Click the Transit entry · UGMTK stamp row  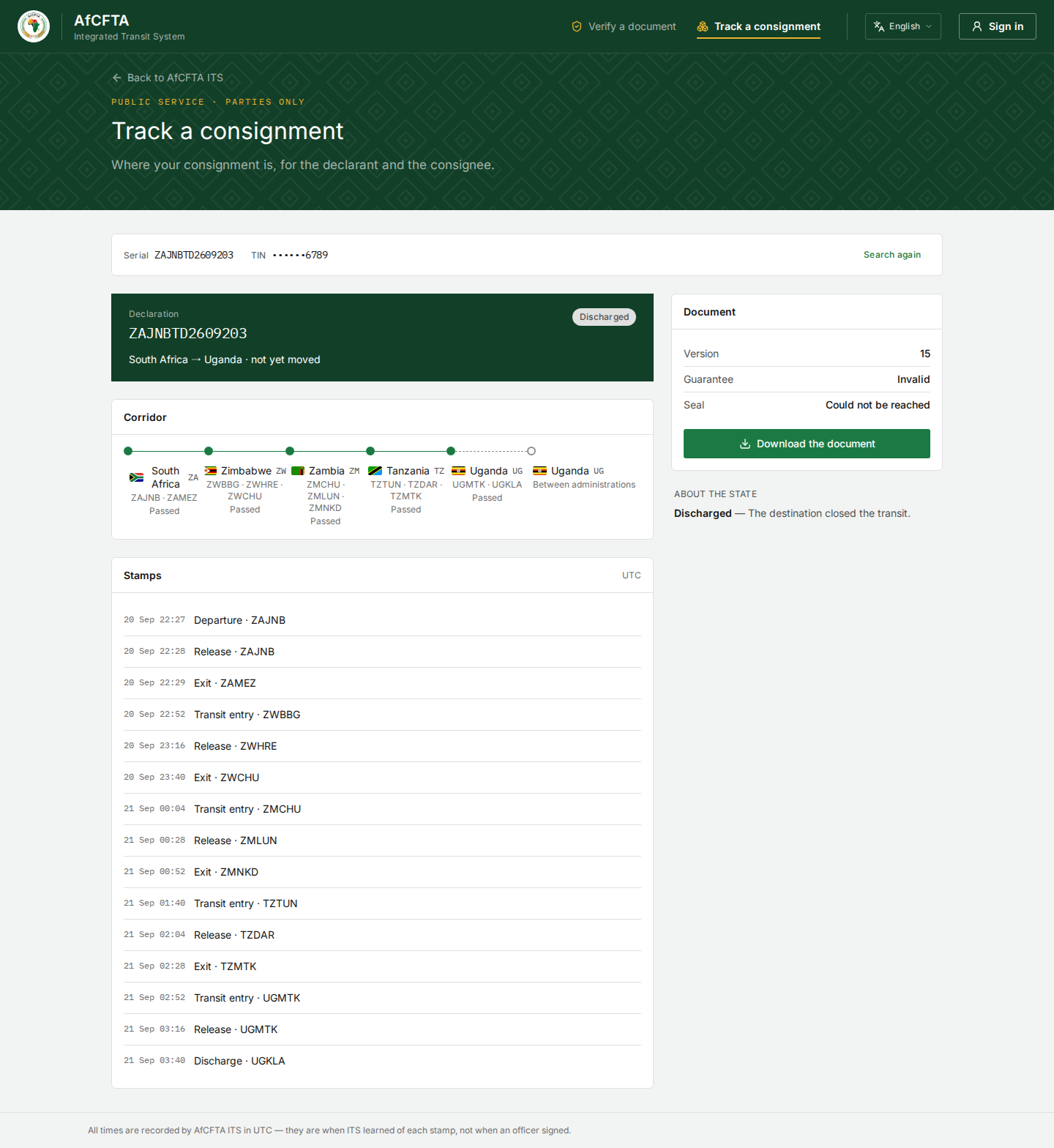coord(382,998)
